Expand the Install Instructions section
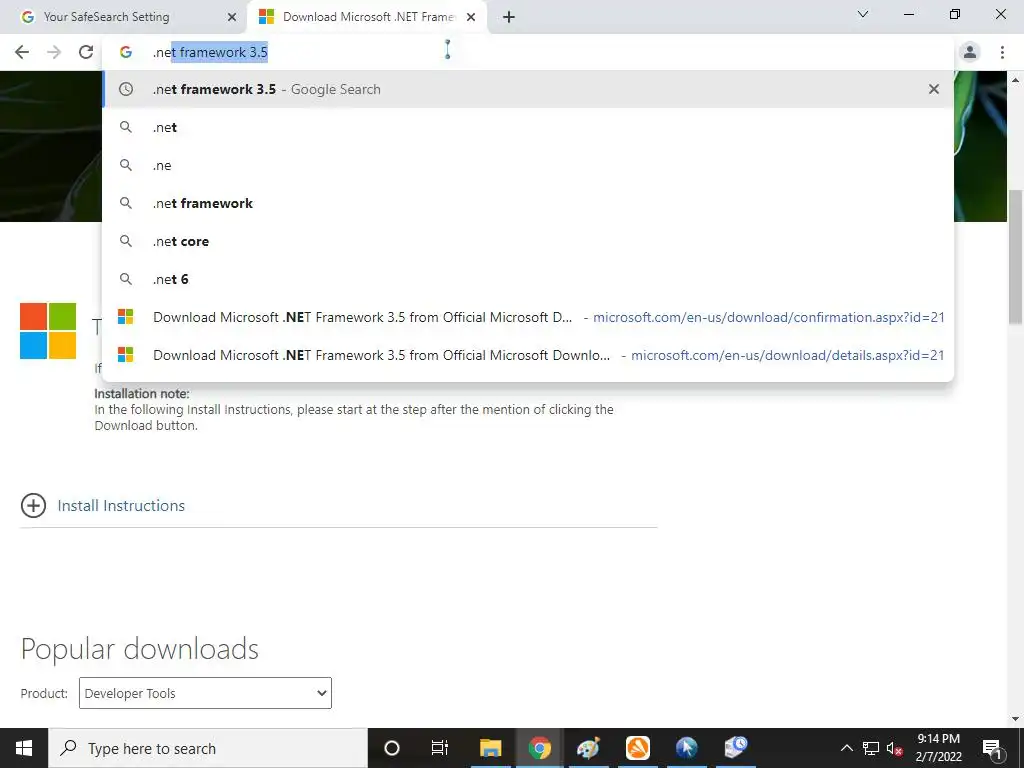 pyautogui.click(x=33, y=505)
